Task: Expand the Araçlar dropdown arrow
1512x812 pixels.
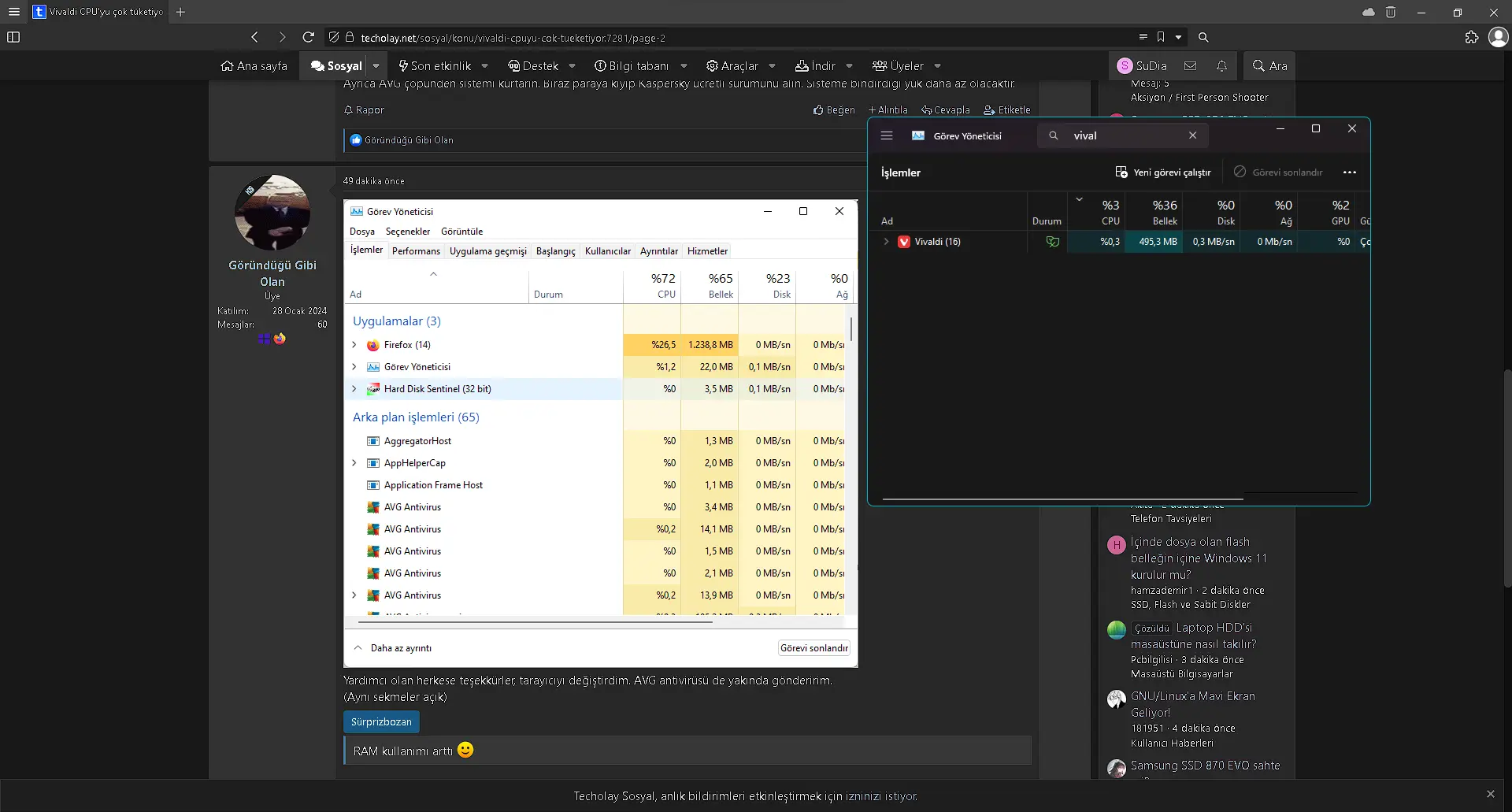Action: tap(773, 66)
